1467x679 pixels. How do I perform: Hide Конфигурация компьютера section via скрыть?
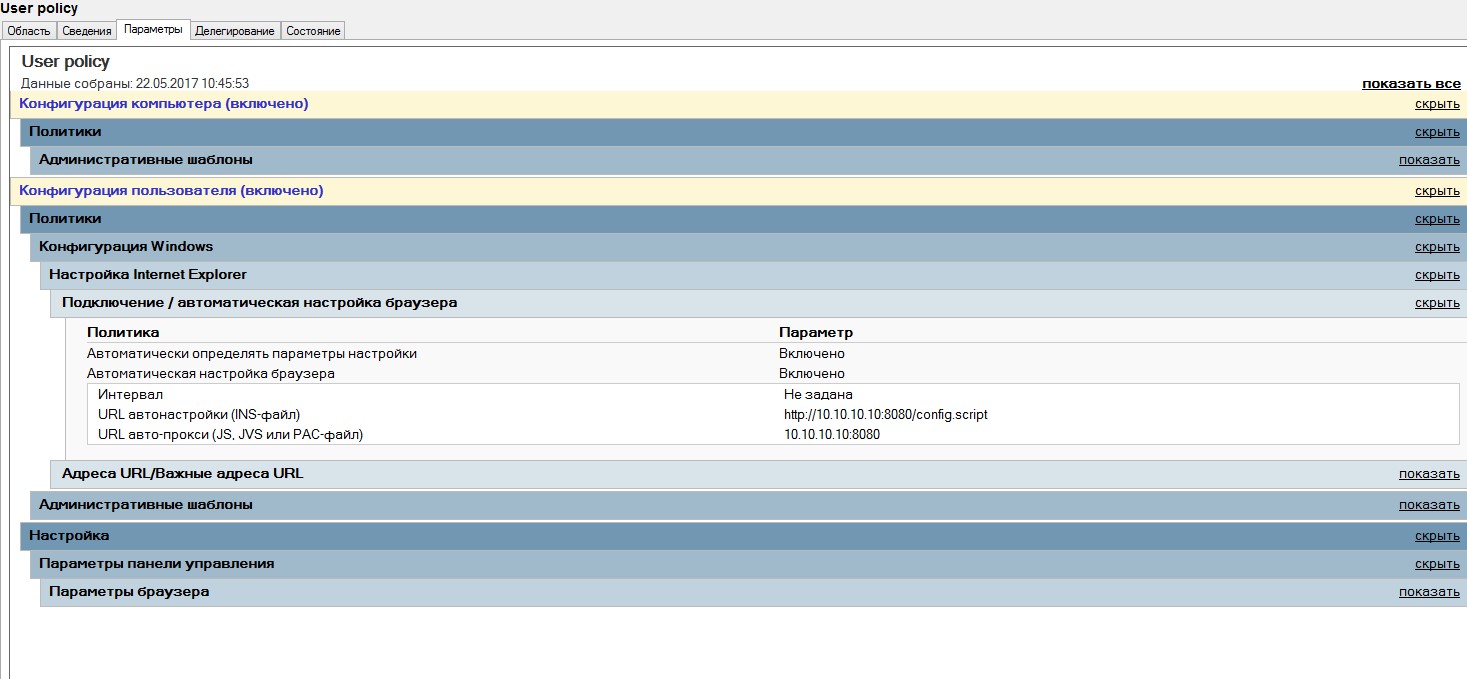click(1437, 103)
